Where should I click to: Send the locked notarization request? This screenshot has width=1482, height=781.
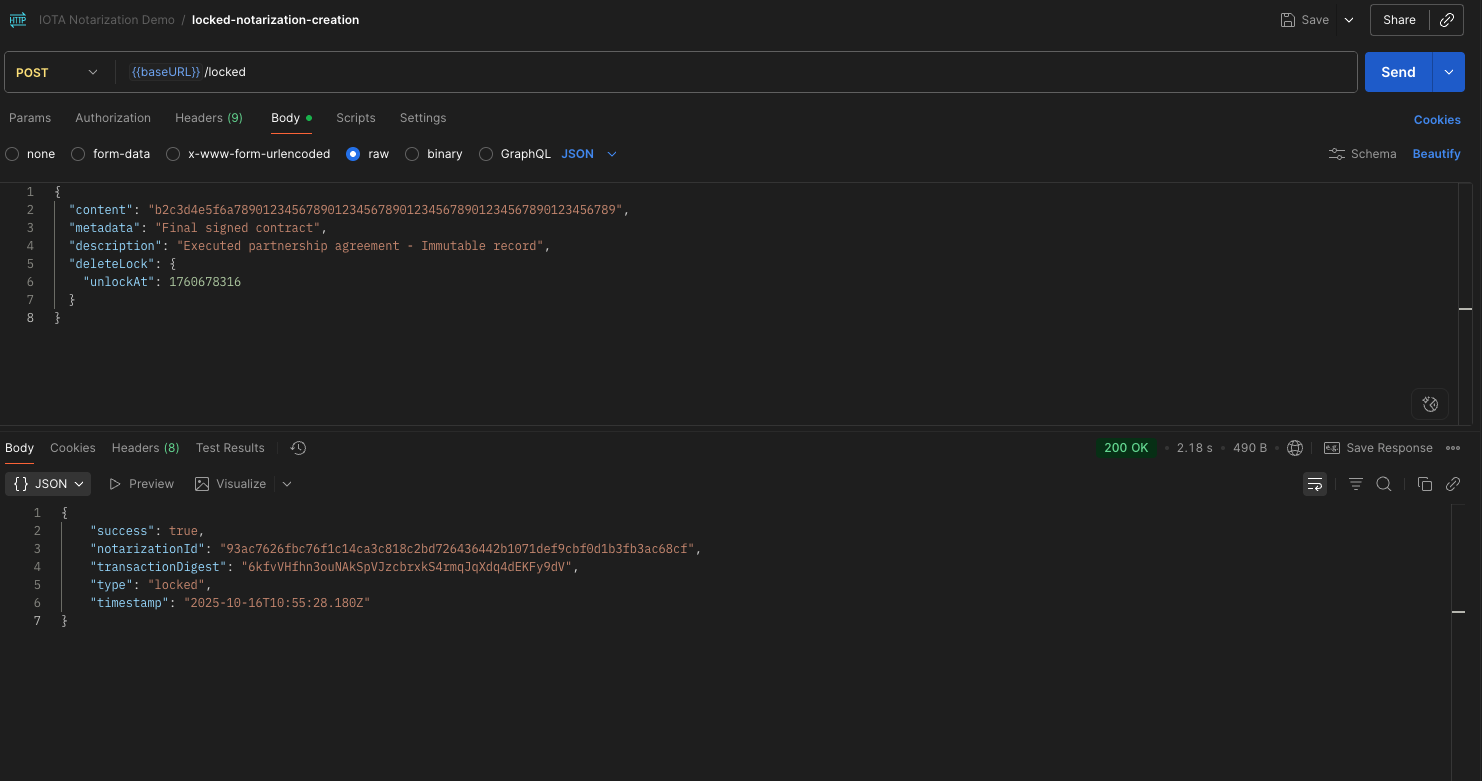pos(1397,71)
